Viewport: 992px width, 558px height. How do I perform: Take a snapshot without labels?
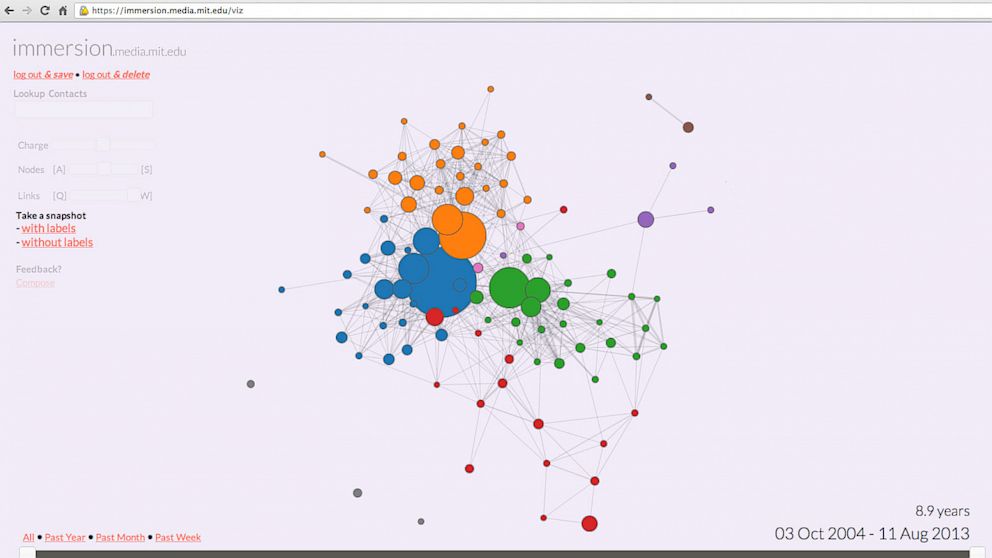click(57, 242)
